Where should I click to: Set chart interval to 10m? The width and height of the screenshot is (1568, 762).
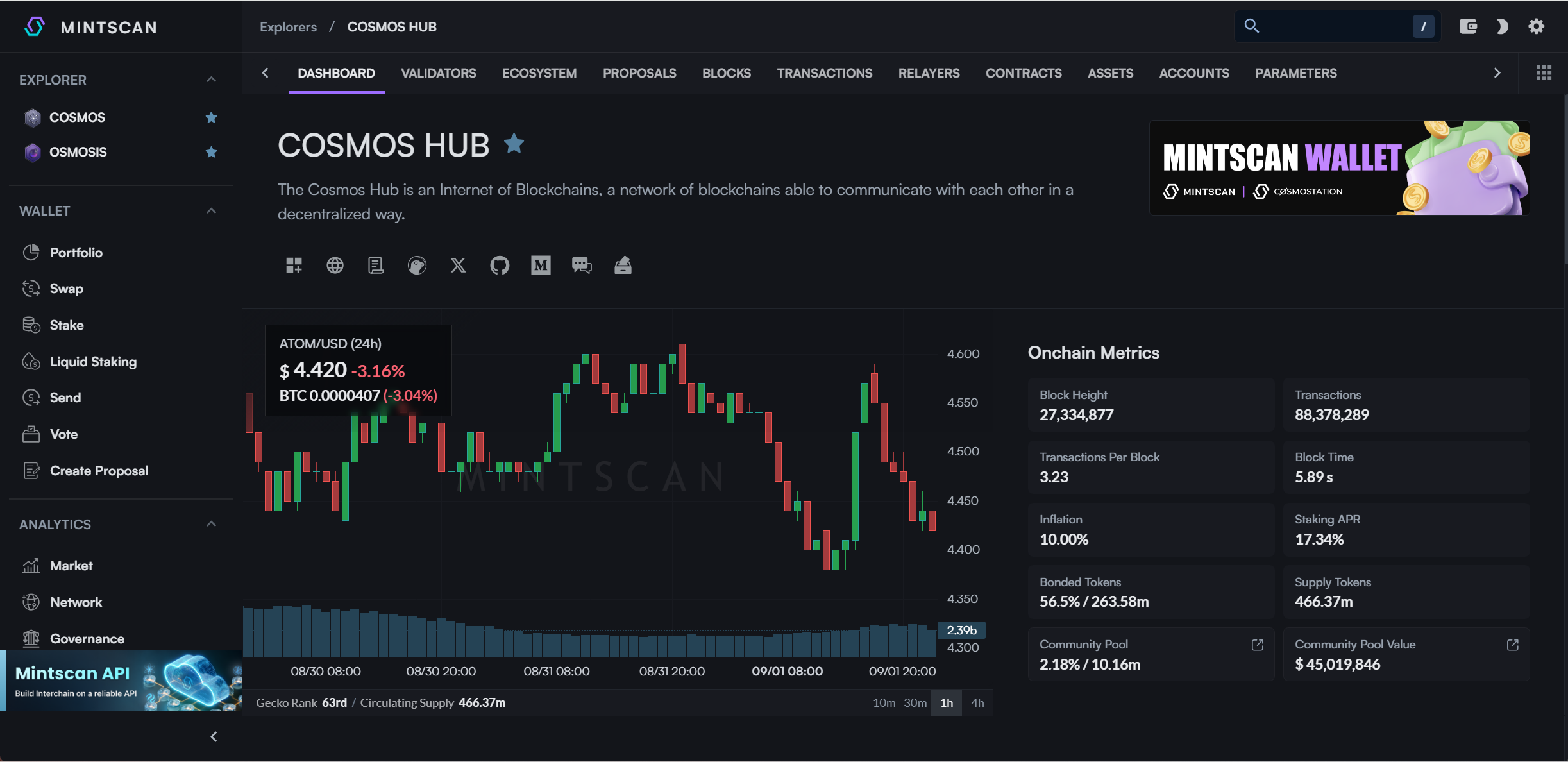click(x=884, y=702)
